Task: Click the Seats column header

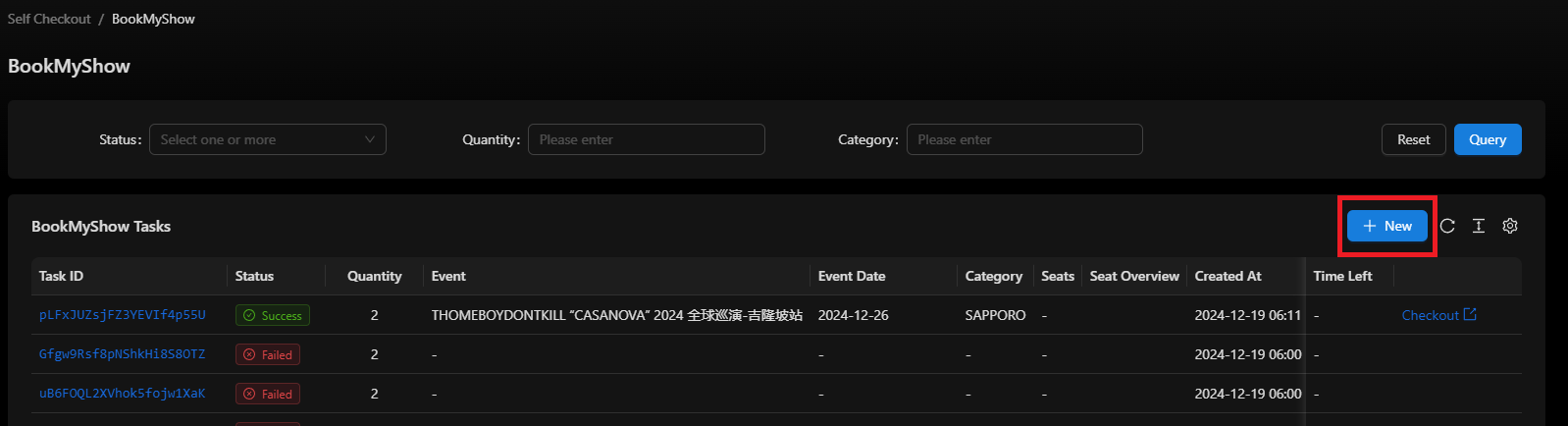Action: (x=1058, y=276)
